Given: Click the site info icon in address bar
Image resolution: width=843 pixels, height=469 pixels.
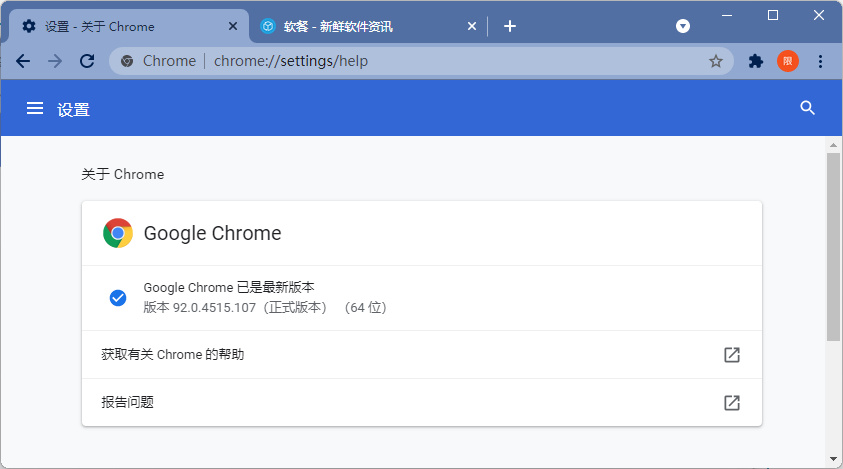Looking at the screenshot, I should pyautogui.click(x=127, y=61).
